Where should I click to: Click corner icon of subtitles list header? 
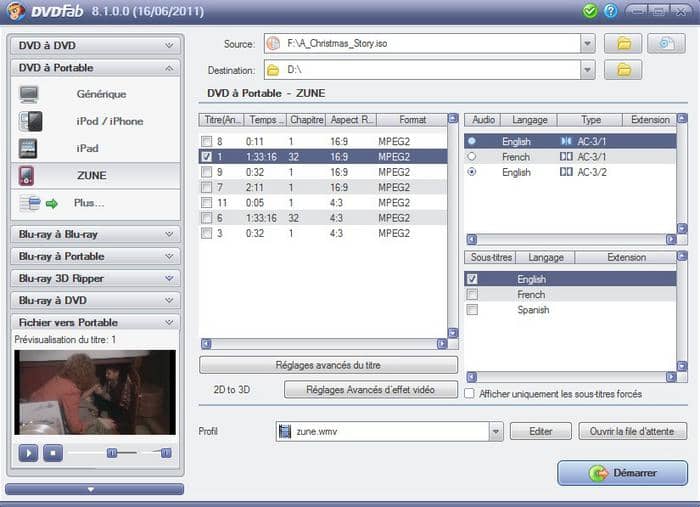click(x=682, y=256)
